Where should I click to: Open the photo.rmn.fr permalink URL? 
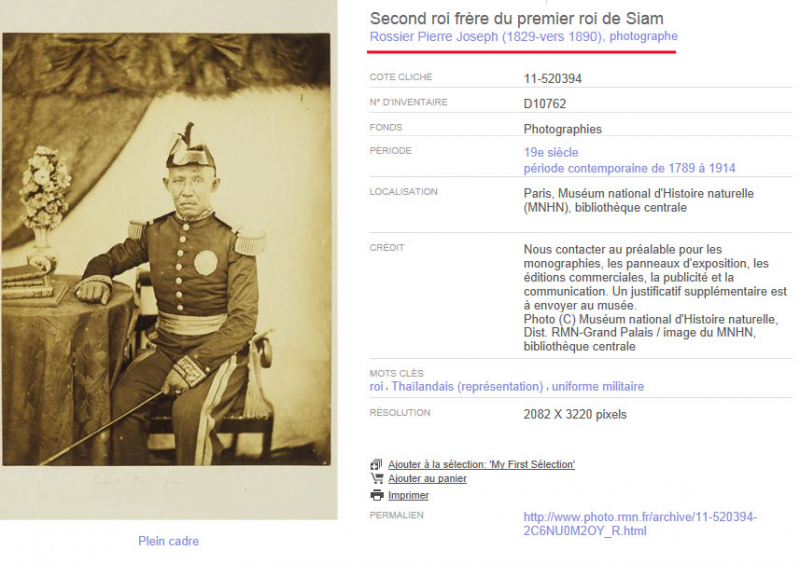[640, 524]
